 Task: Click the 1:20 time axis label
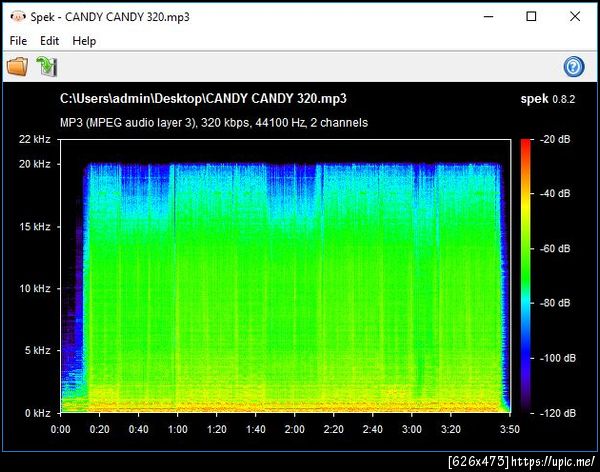coord(217,429)
